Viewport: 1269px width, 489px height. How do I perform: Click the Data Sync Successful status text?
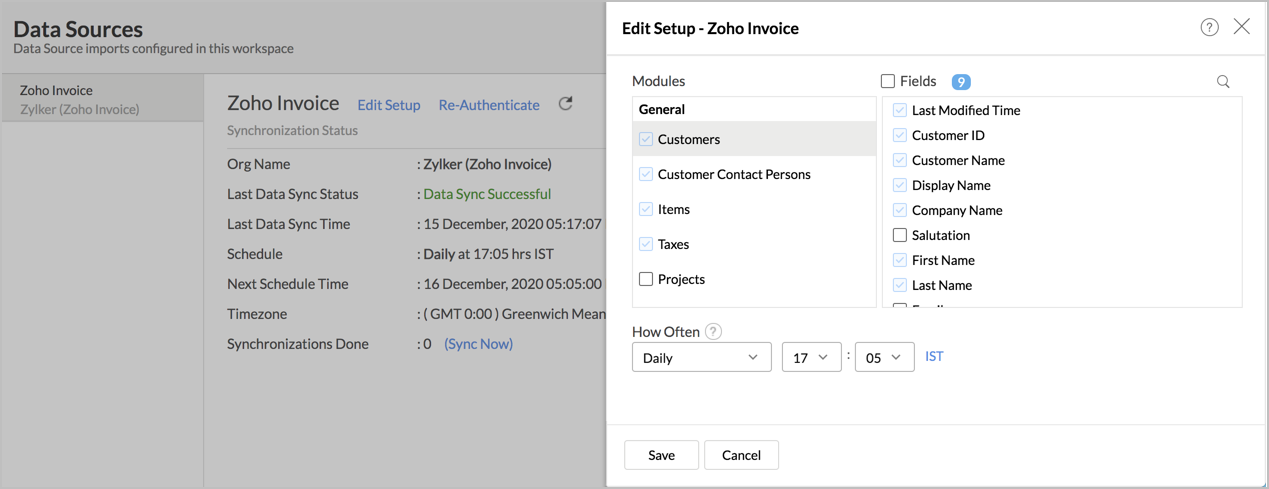pos(487,194)
